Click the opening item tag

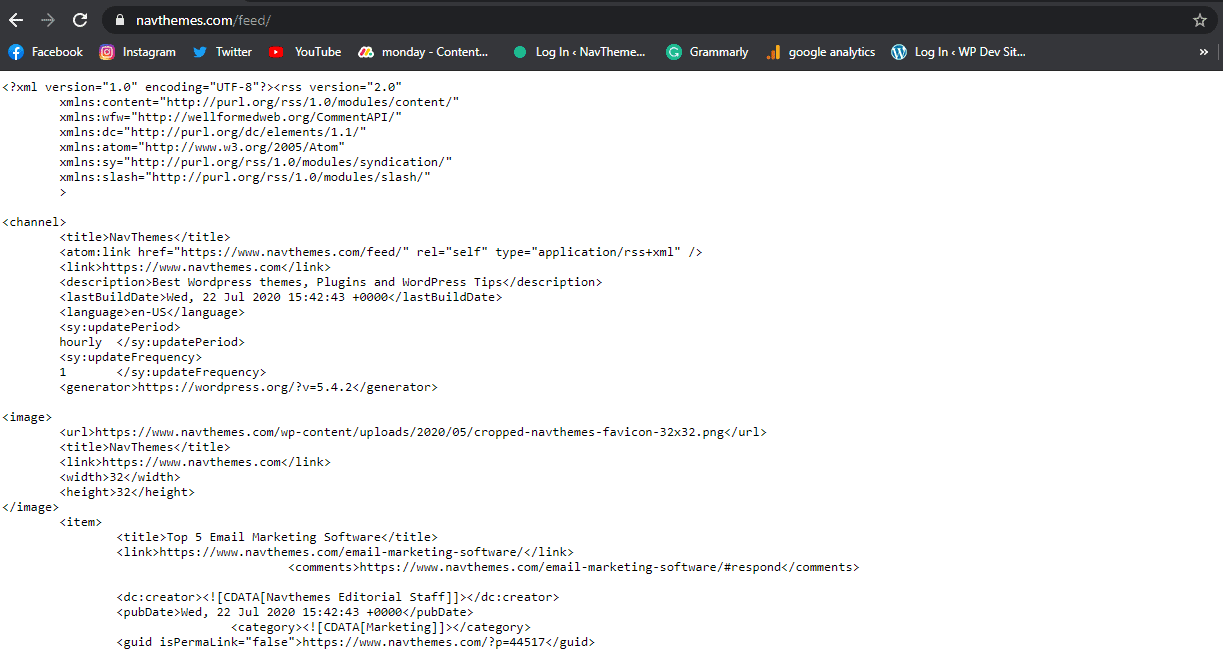(81, 522)
